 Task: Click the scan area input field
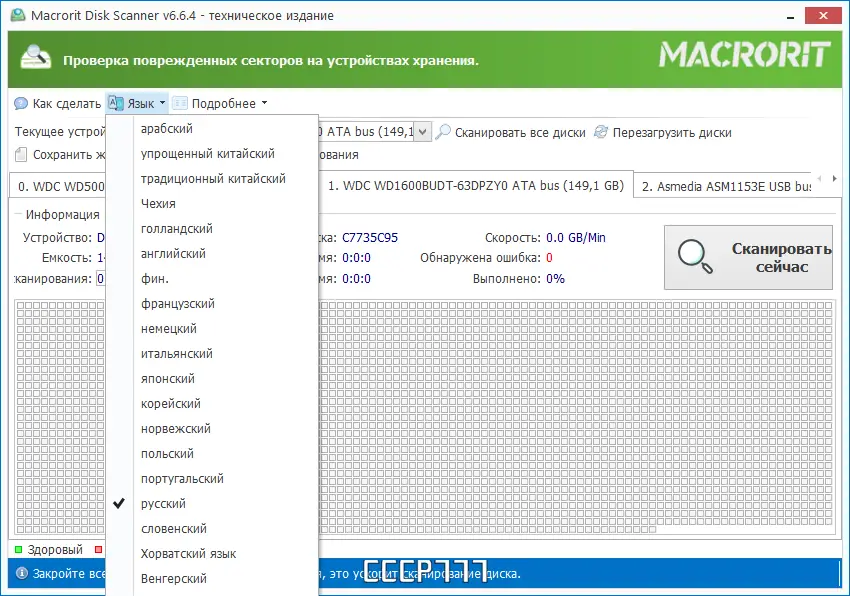click(100, 278)
